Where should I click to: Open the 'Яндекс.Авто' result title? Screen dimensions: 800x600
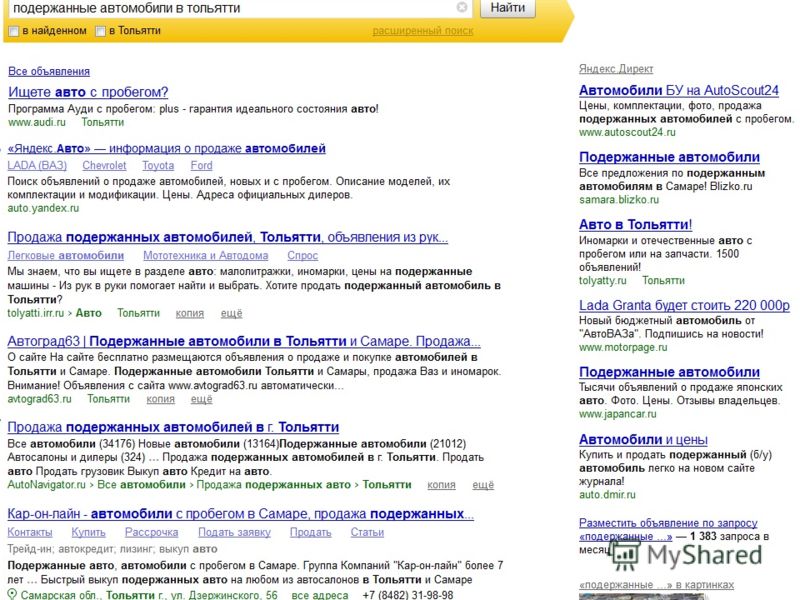click(166, 148)
